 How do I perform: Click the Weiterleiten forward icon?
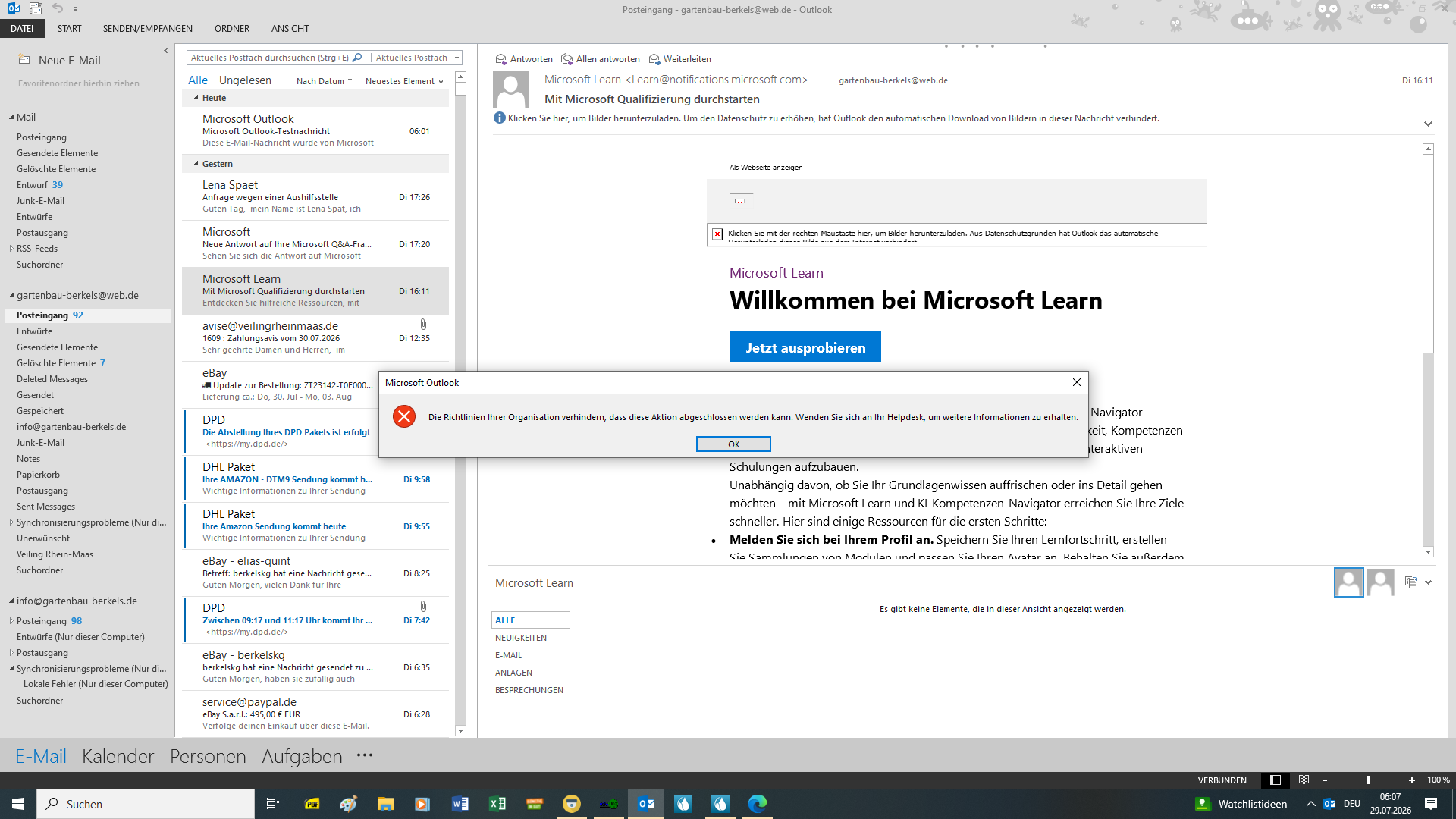click(x=654, y=59)
